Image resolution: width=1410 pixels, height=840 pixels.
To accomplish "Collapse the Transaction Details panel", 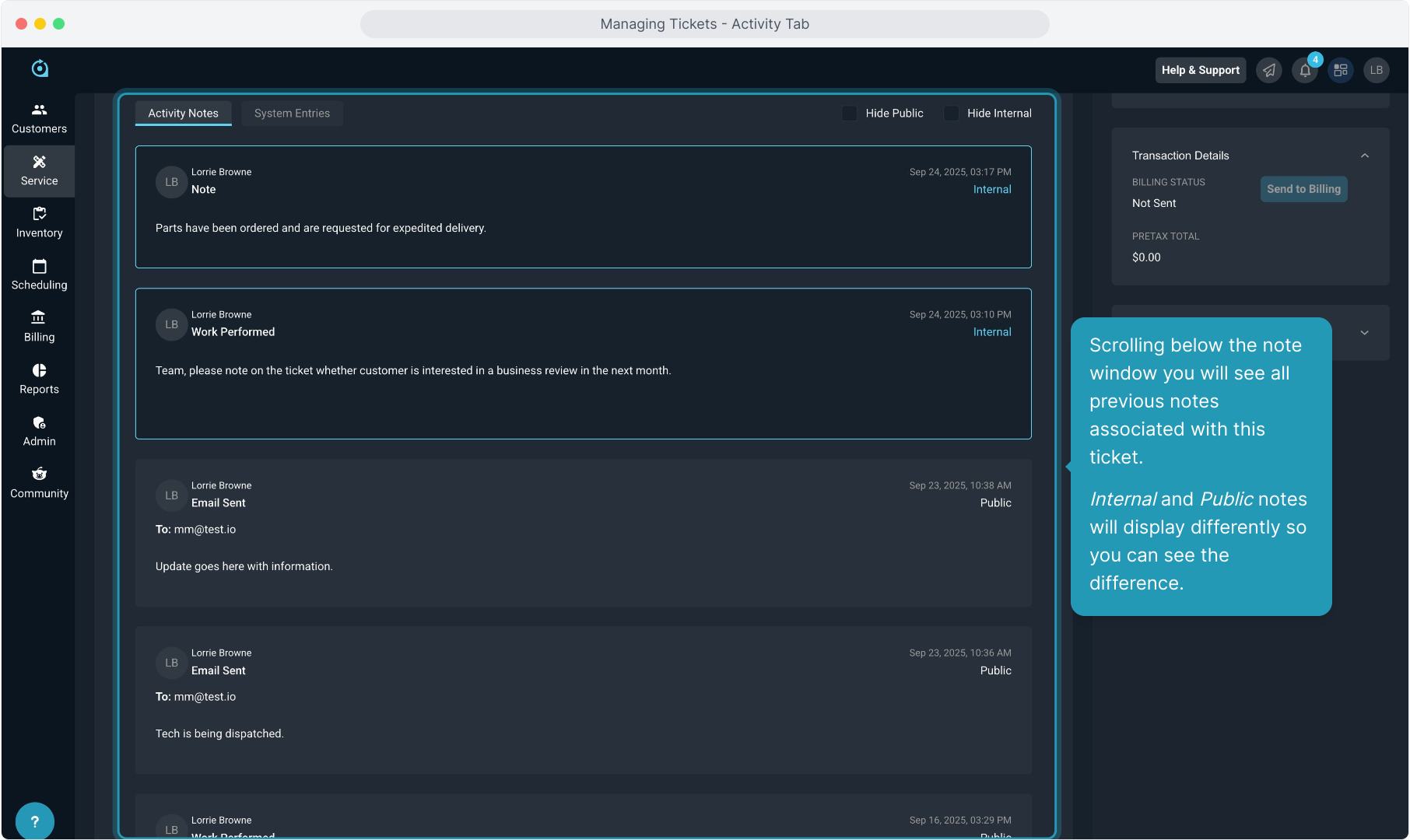I will (x=1364, y=156).
